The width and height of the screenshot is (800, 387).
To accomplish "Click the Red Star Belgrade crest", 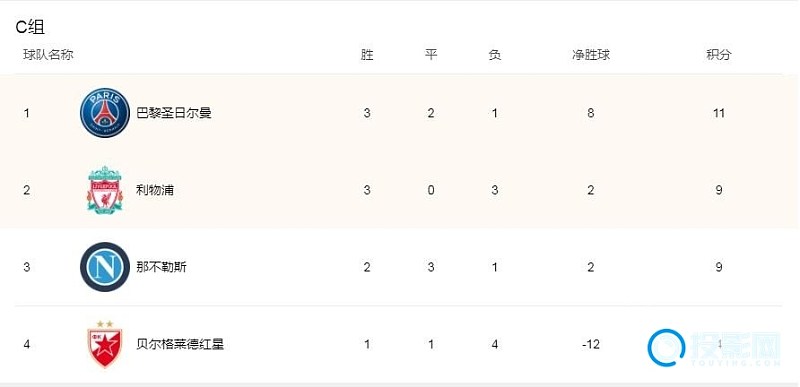I will tap(105, 344).
